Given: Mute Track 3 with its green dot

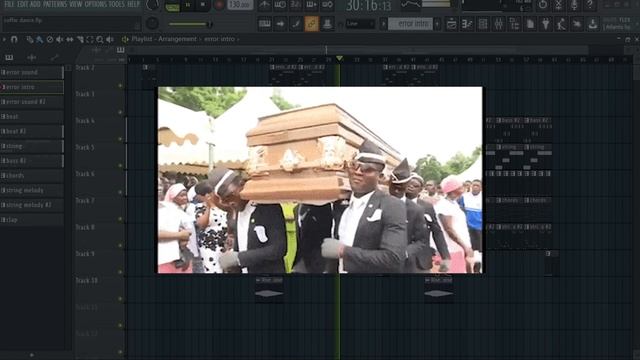Looking at the screenshot, I should [120, 112].
